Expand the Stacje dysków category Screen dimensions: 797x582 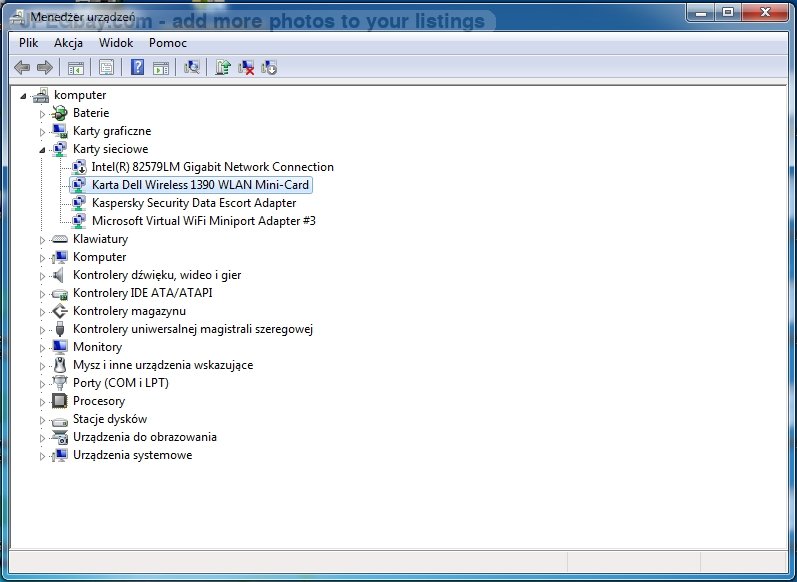42,420
